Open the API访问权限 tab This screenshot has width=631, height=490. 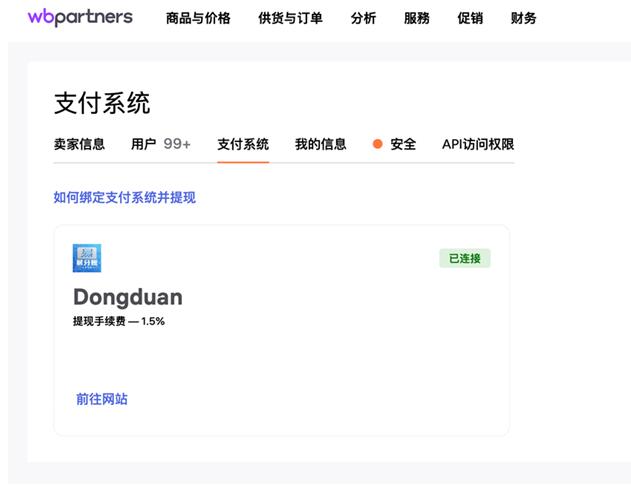click(x=478, y=144)
